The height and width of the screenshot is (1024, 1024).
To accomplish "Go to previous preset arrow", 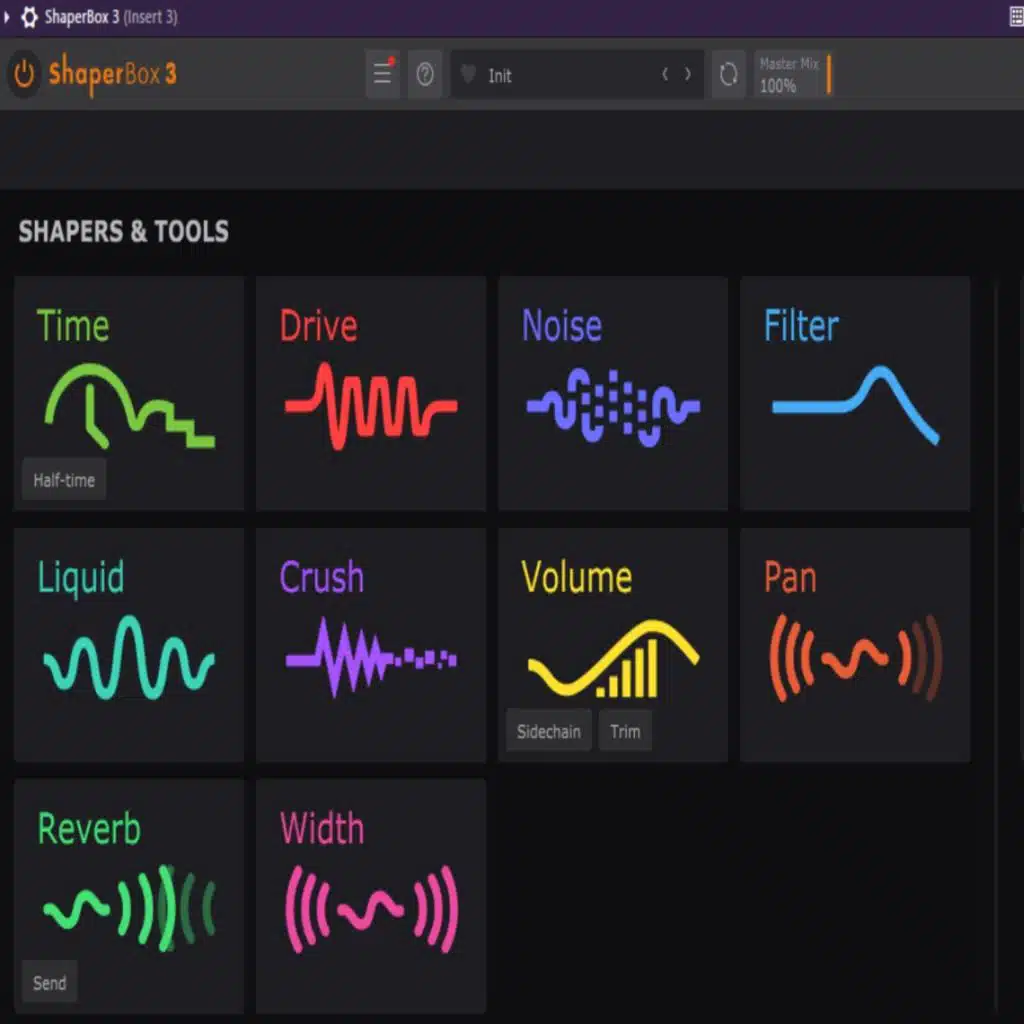I will point(665,74).
